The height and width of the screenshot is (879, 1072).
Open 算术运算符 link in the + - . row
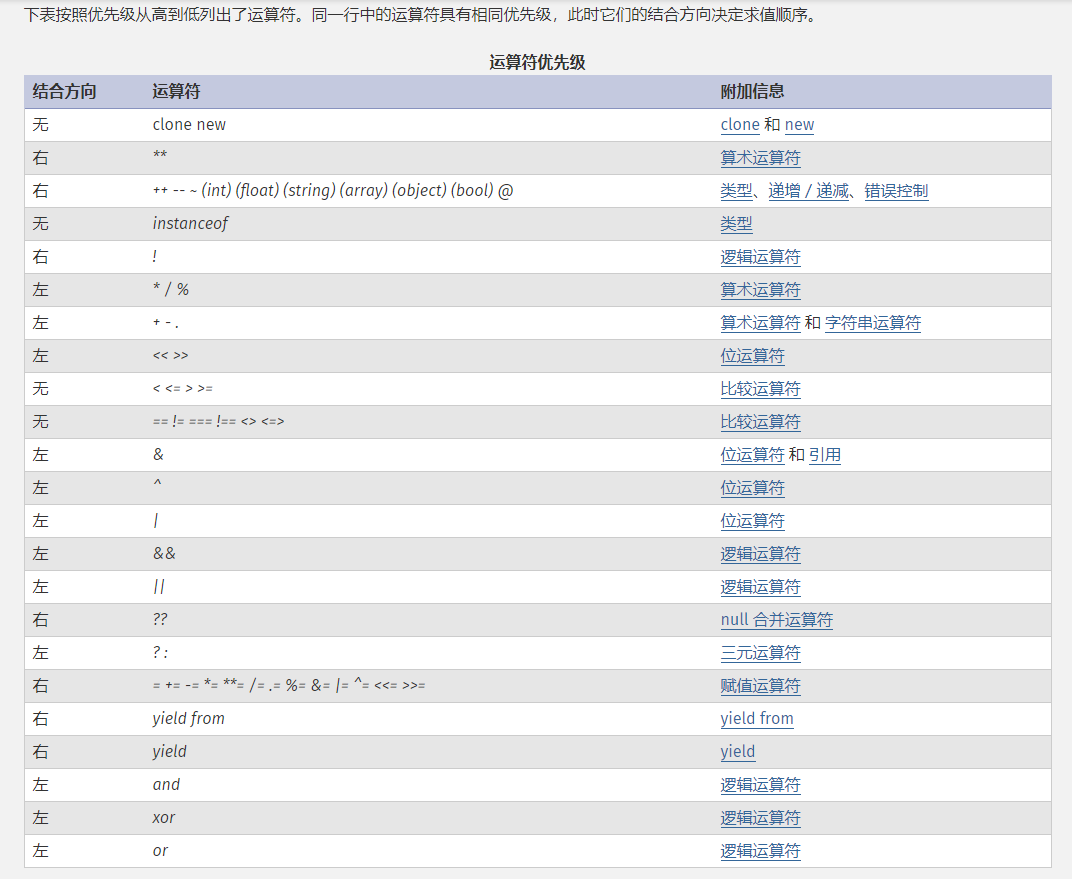(760, 323)
